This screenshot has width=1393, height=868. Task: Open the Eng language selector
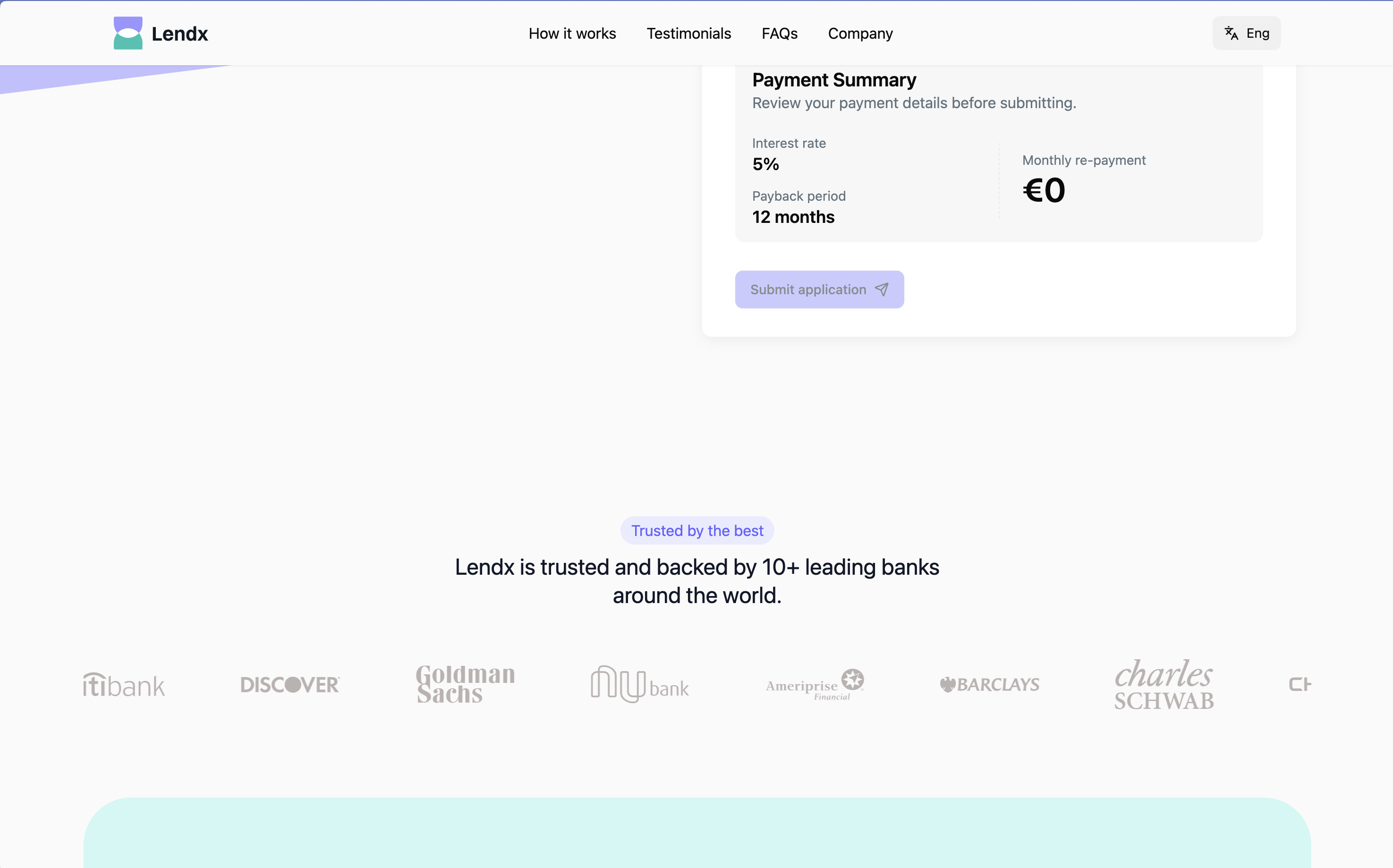(x=1246, y=33)
